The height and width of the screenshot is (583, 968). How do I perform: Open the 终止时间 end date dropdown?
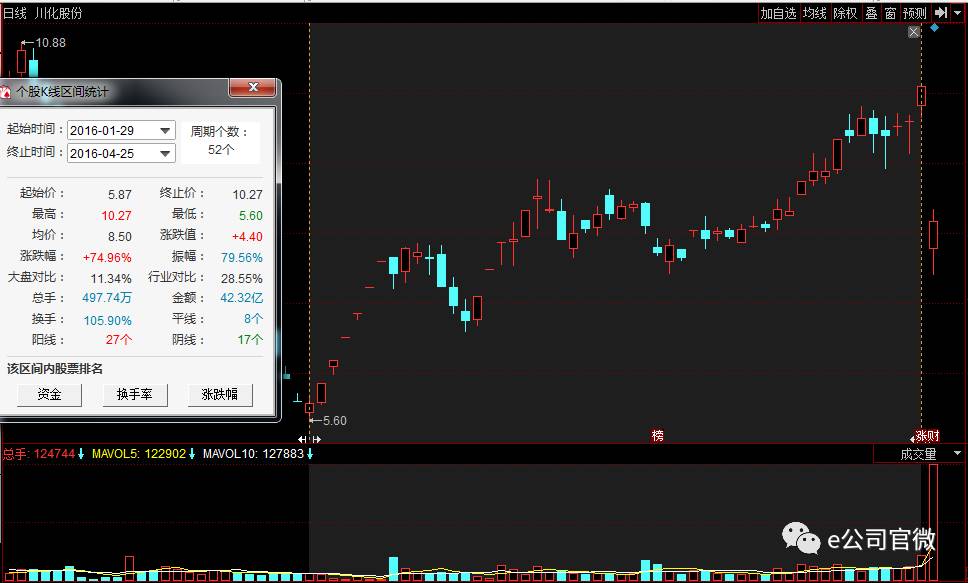(x=166, y=154)
